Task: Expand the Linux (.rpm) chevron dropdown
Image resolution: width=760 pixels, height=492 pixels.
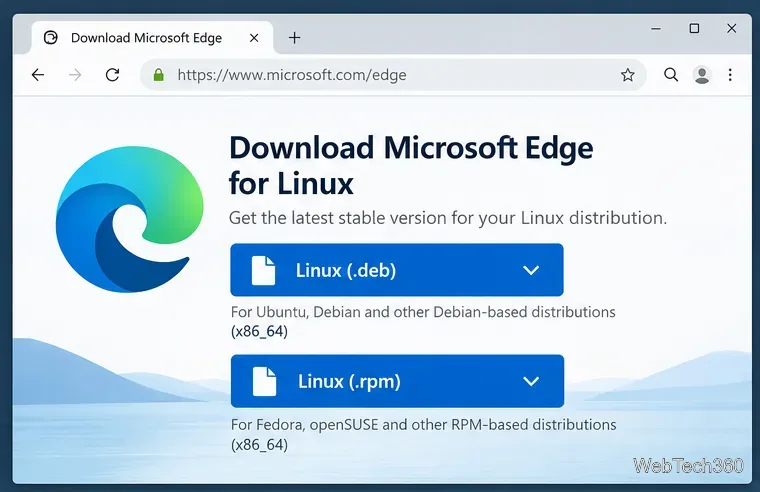Action: (x=531, y=381)
